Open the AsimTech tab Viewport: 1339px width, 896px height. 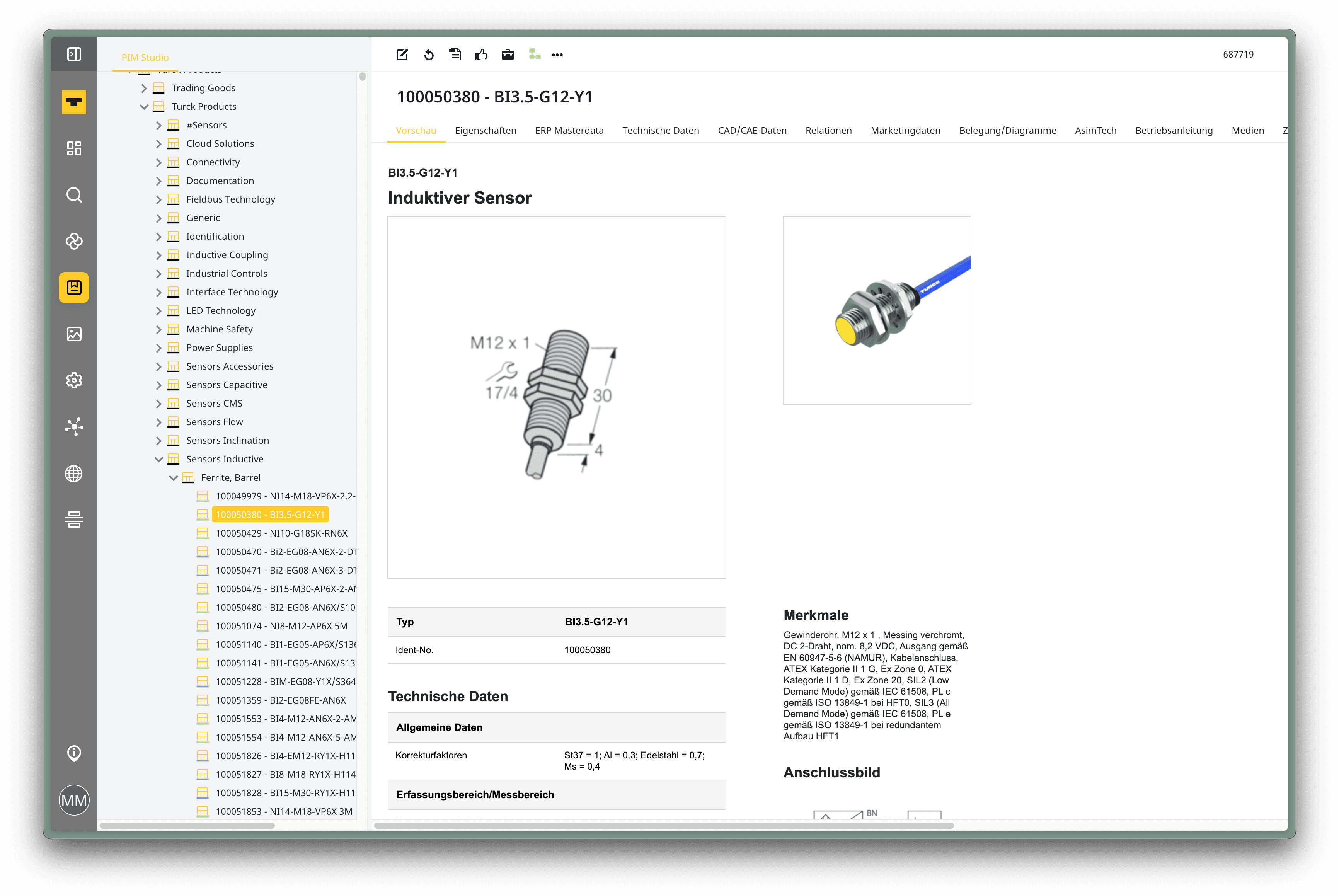(1095, 130)
